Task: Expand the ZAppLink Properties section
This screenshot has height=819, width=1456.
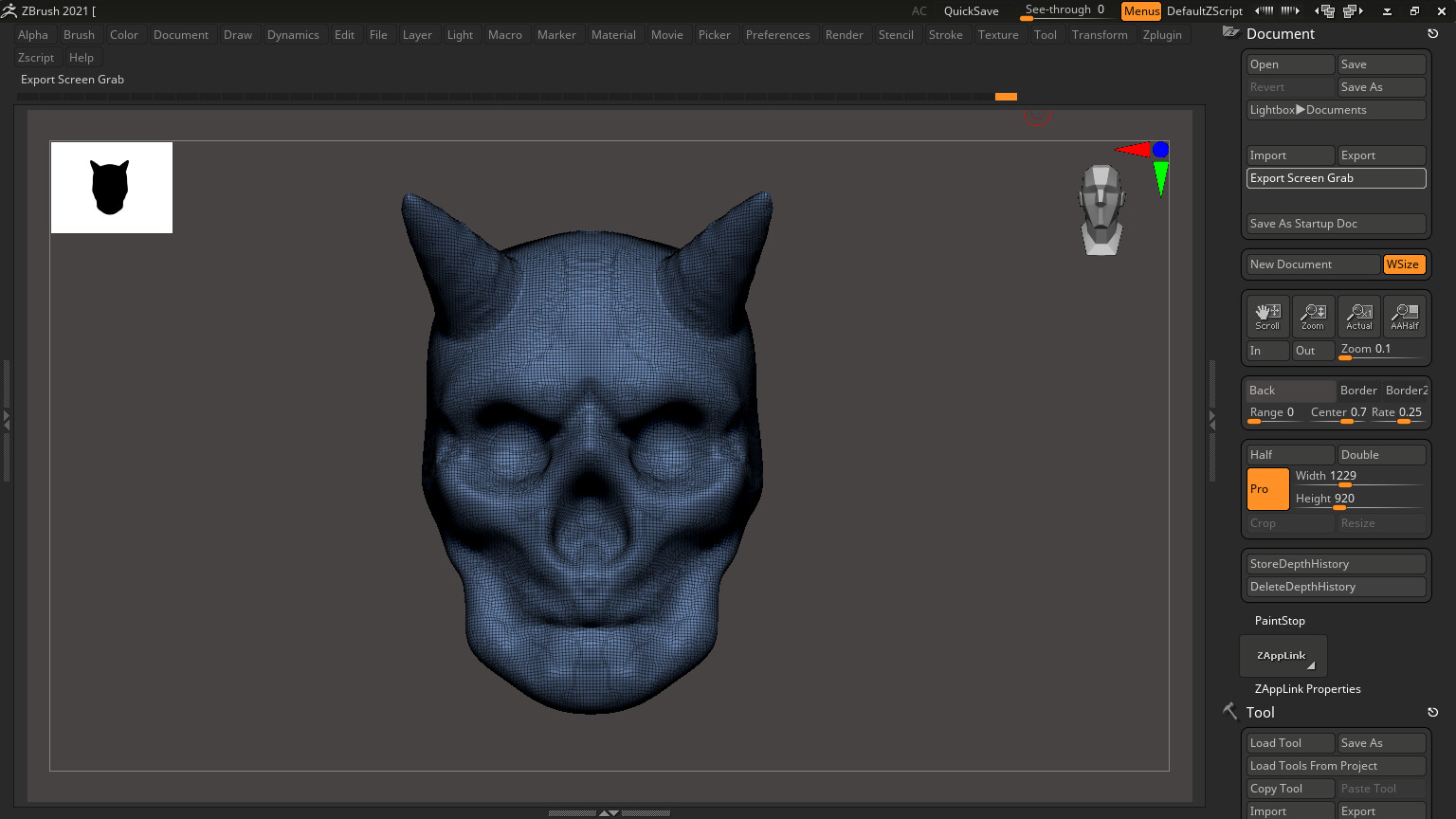Action: click(1307, 689)
